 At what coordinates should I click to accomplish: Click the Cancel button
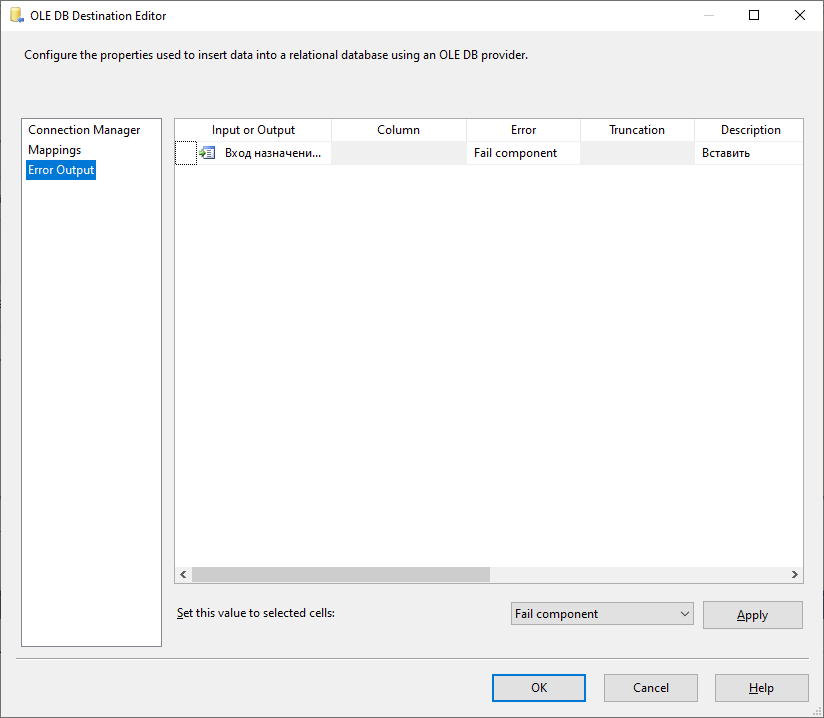[x=650, y=687]
